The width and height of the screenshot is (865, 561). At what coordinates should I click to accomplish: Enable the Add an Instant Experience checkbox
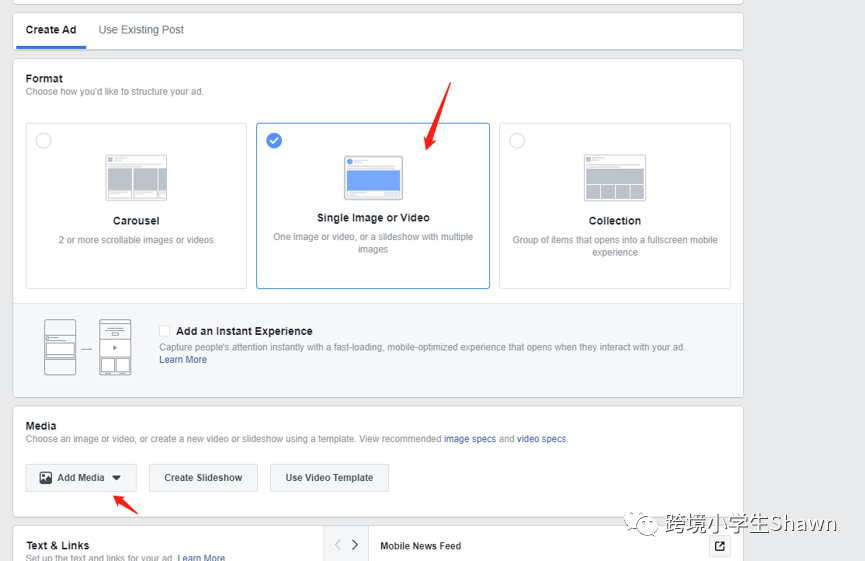click(x=164, y=331)
